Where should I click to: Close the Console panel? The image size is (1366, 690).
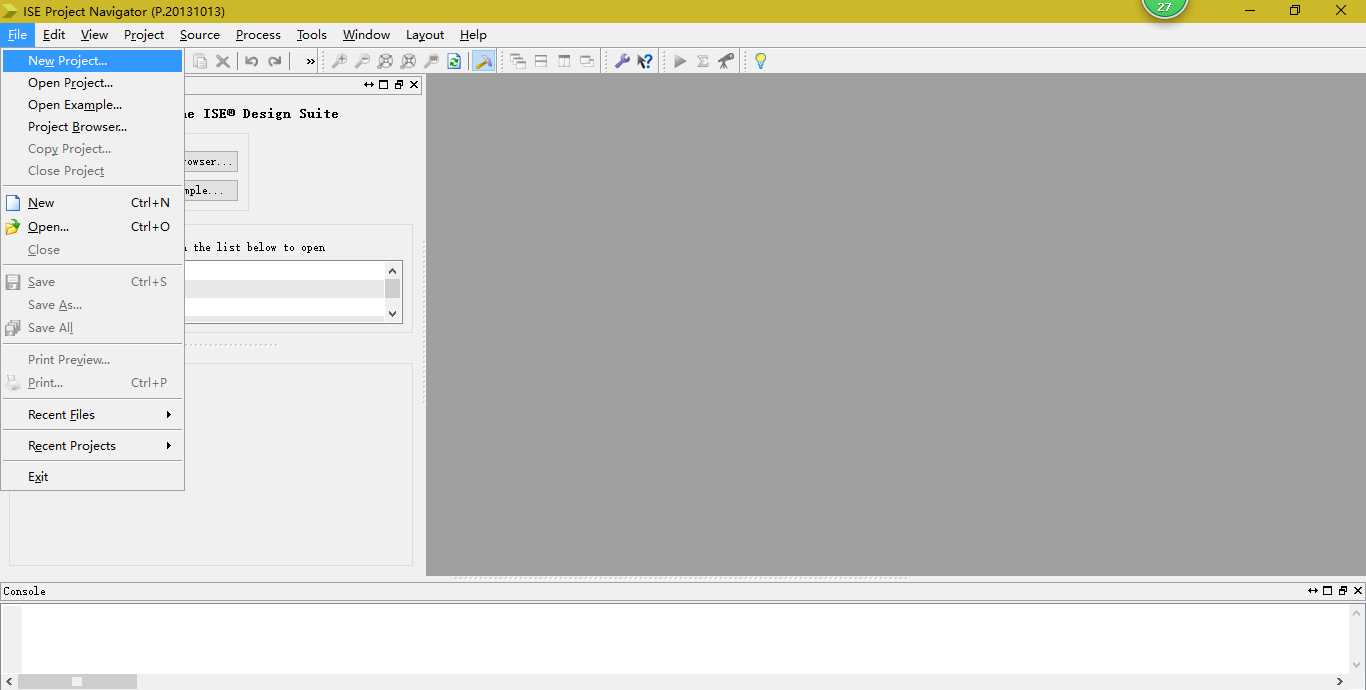coord(1358,591)
